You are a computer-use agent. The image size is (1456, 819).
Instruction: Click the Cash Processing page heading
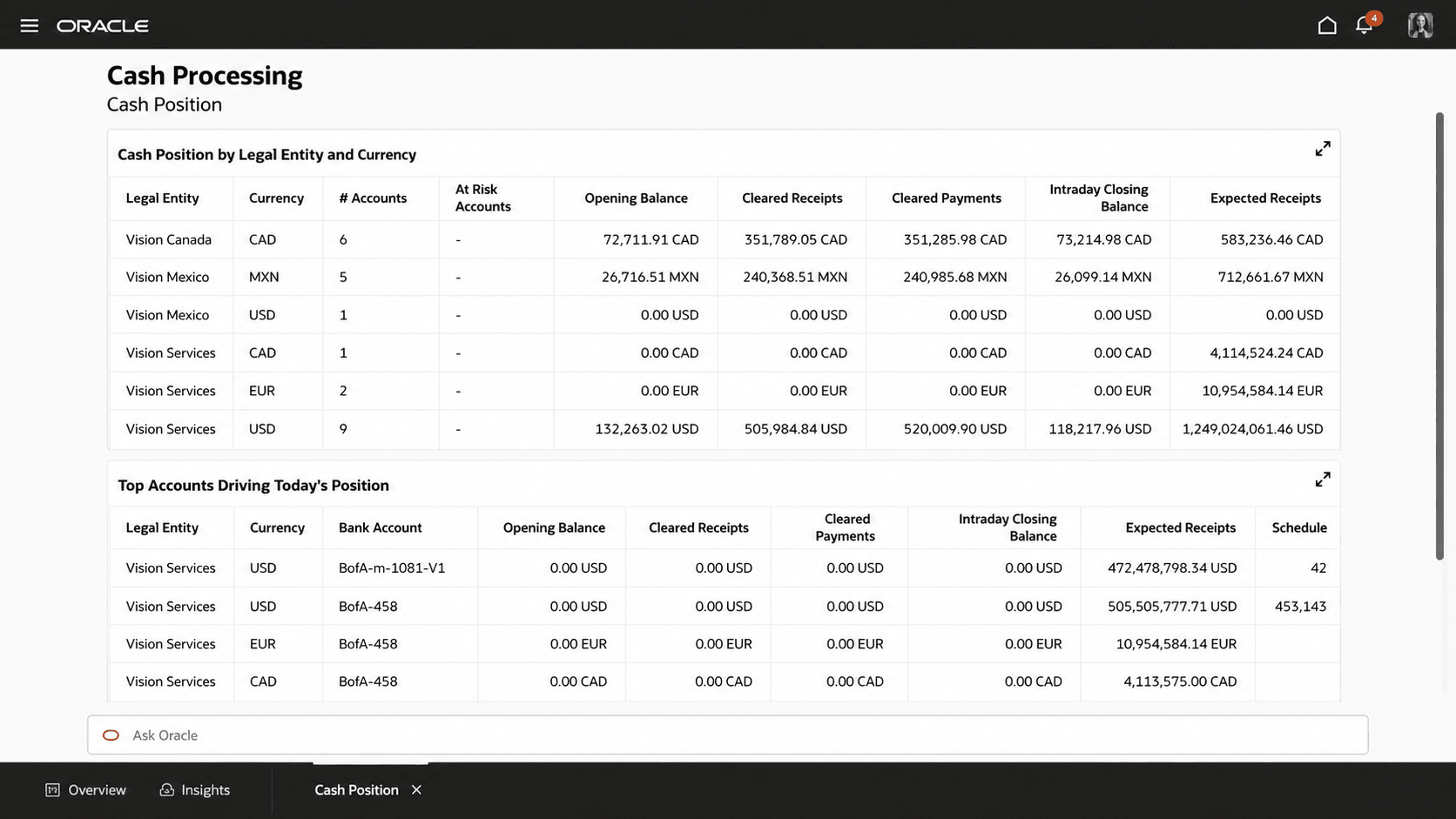[x=205, y=76]
